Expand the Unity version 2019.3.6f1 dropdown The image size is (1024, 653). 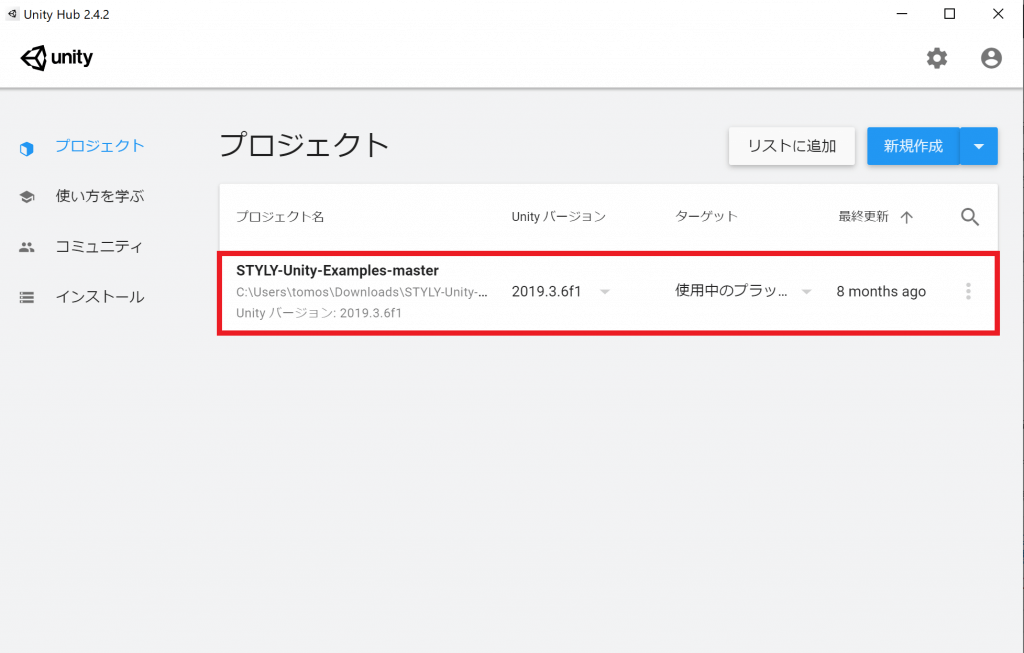pos(605,292)
